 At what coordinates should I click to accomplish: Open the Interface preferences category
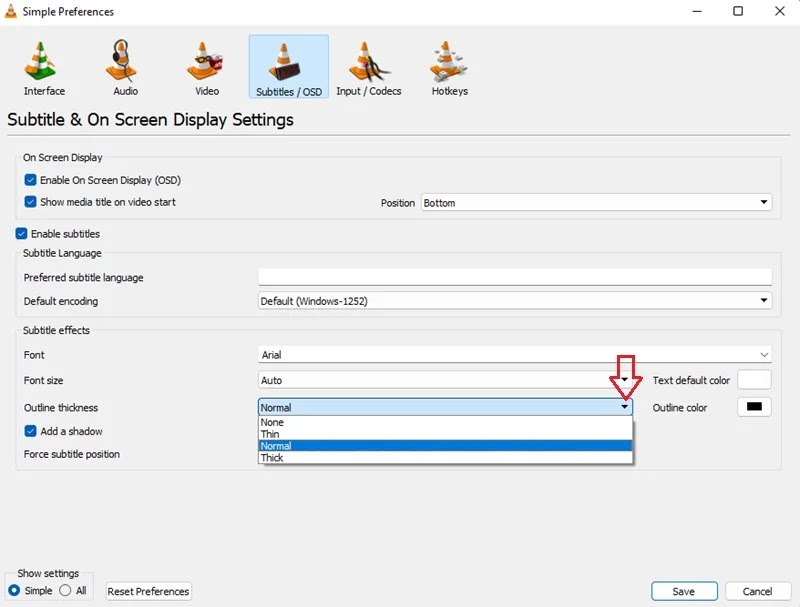[44, 68]
